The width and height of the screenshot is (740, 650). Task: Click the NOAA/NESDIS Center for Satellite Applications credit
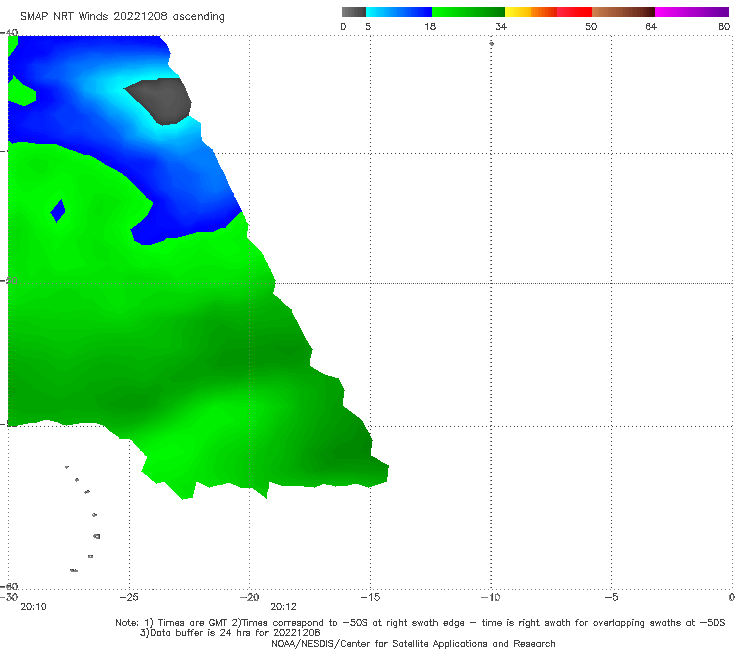[x=413, y=644]
